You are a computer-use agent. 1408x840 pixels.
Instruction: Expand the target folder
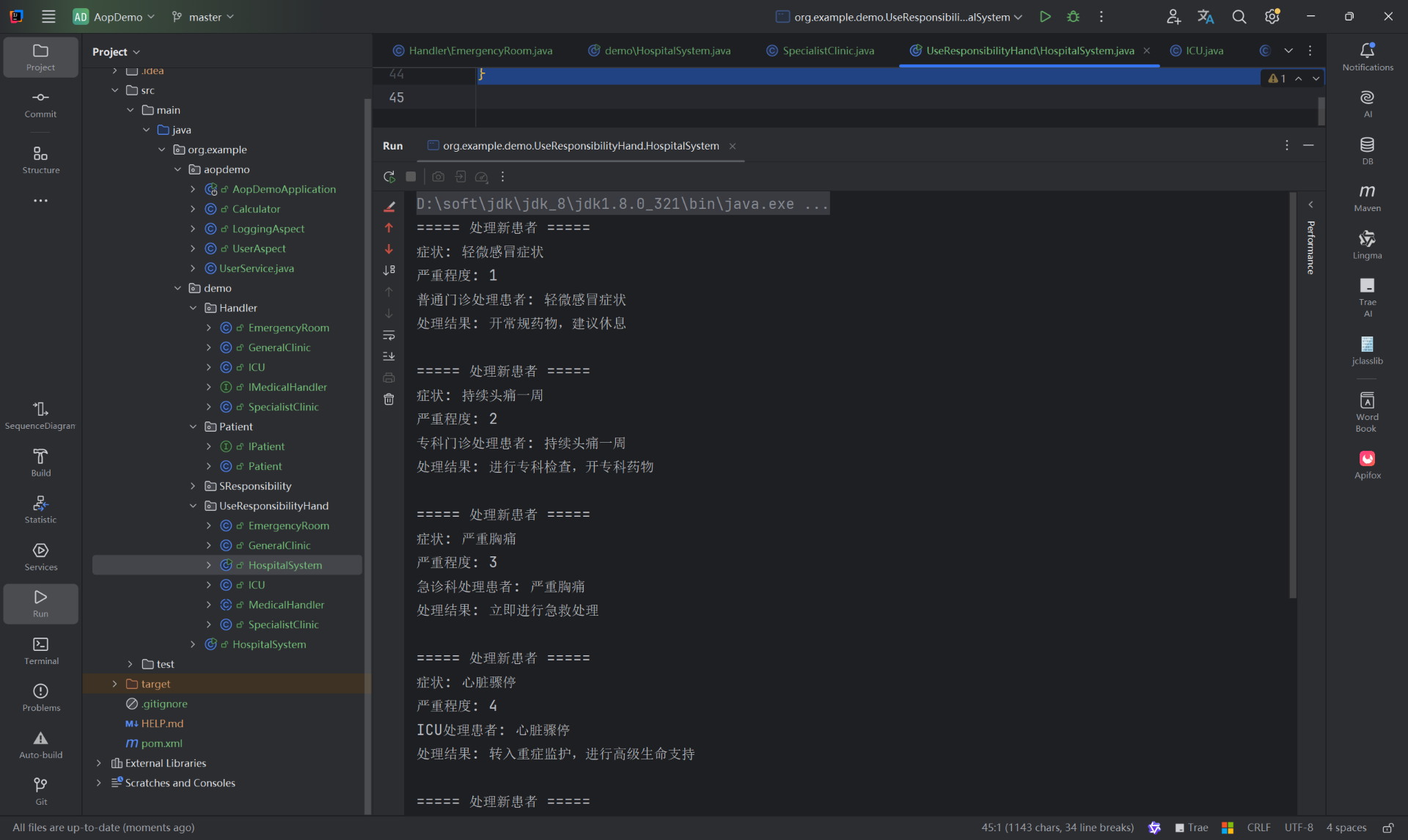coord(114,684)
